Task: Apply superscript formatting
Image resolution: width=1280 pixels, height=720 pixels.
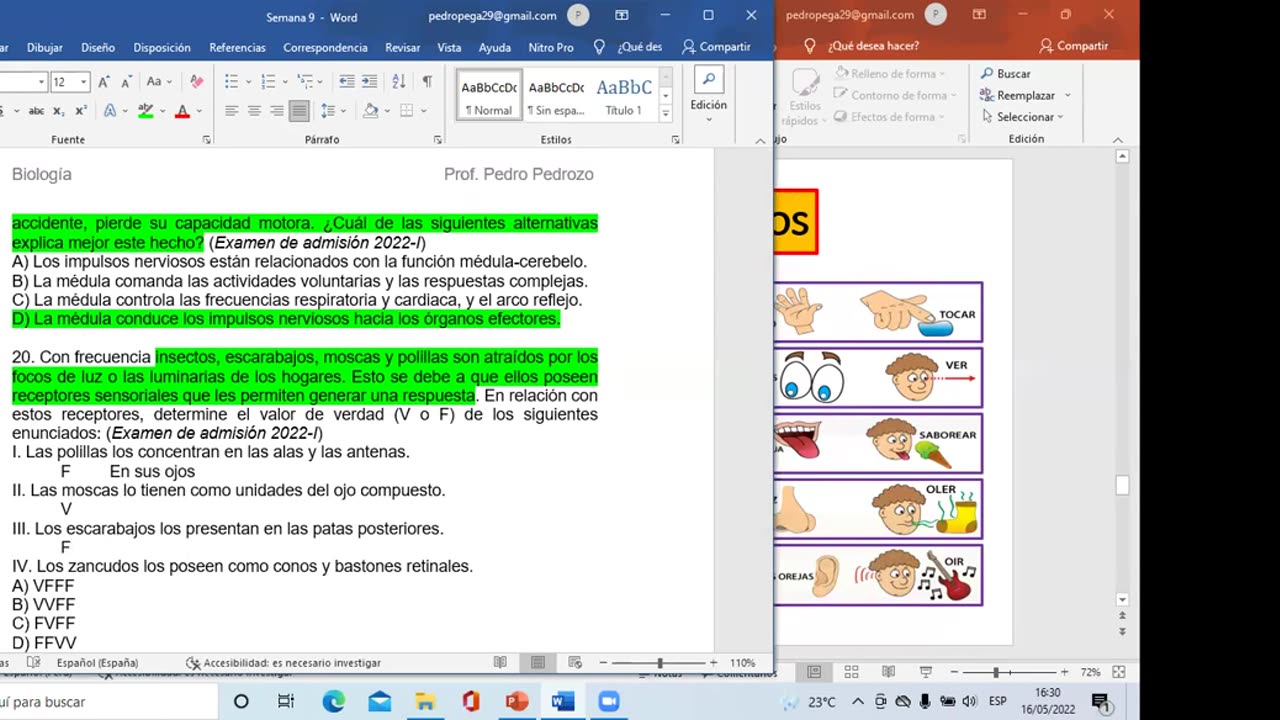Action: [x=80, y=111]
